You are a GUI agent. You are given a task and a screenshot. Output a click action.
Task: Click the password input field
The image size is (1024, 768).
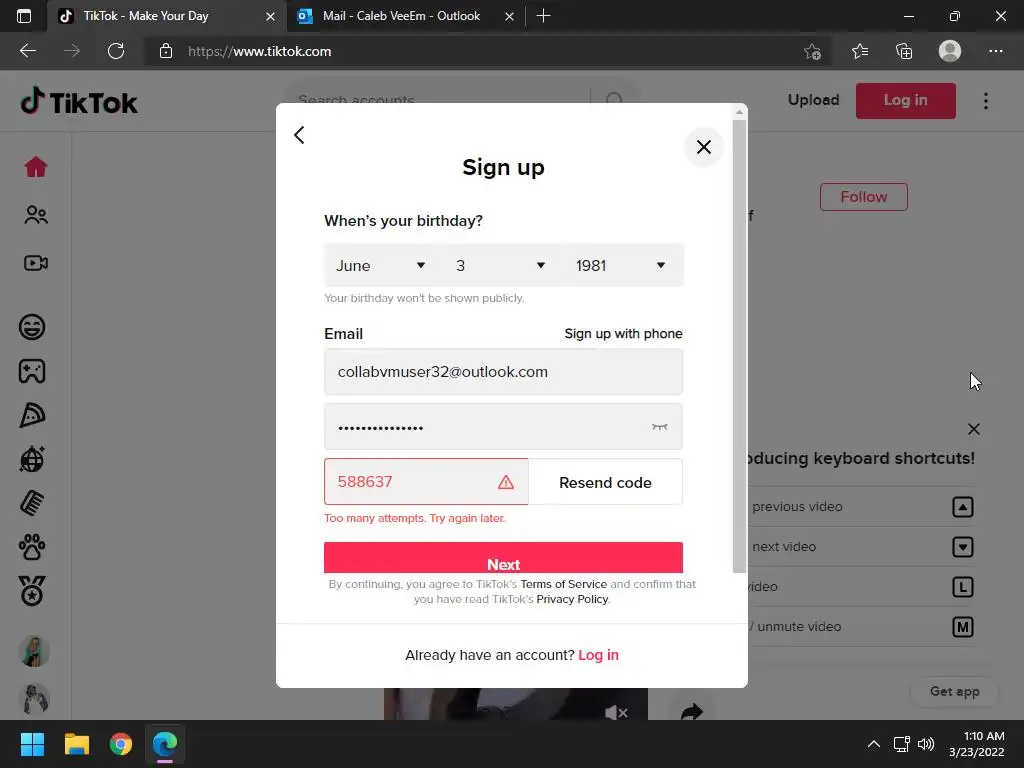504,426
